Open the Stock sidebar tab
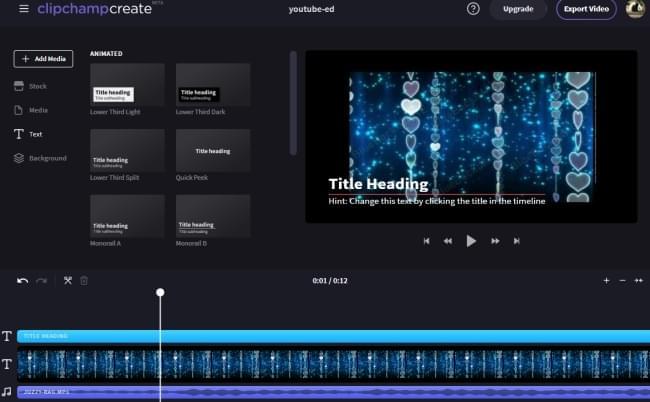Image resolution: width=650 pixels, height=402 pixels. [37, 86]
